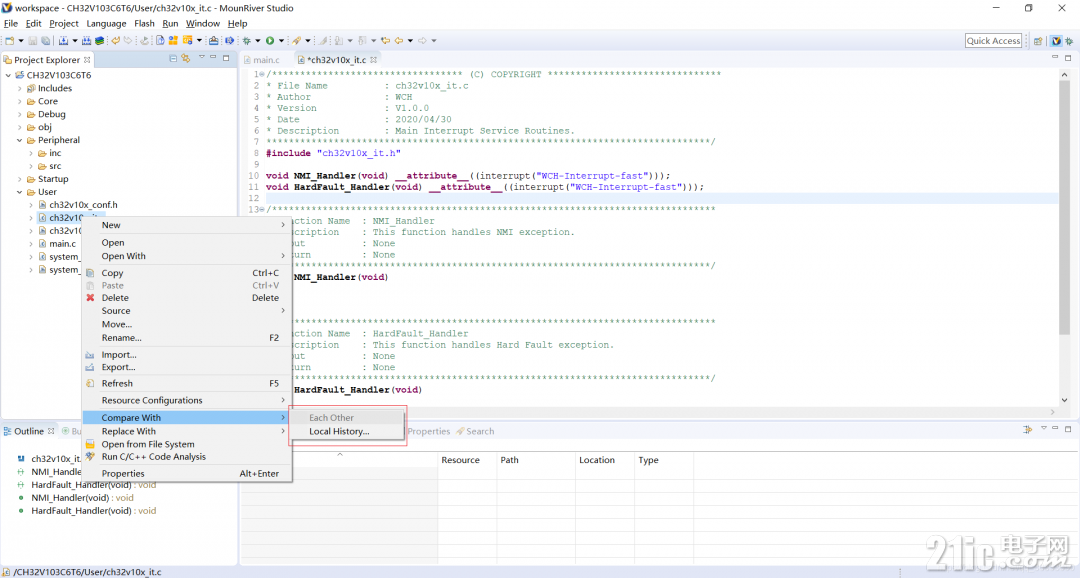
Task: Collapse the User folder
Action: (19, 192)
